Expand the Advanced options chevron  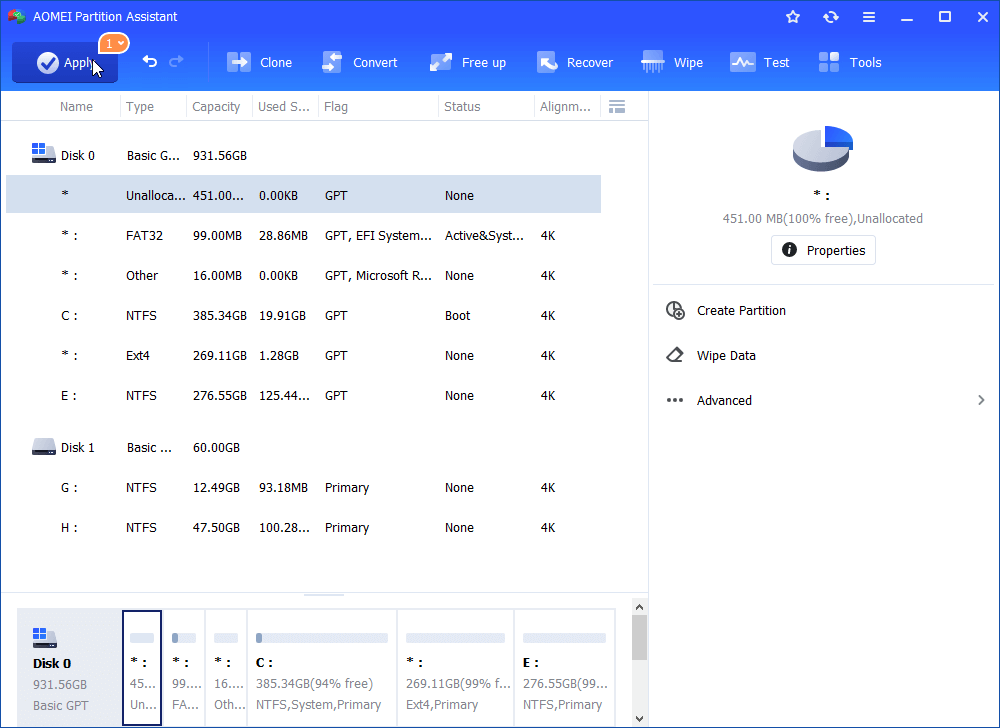(980, 400)
